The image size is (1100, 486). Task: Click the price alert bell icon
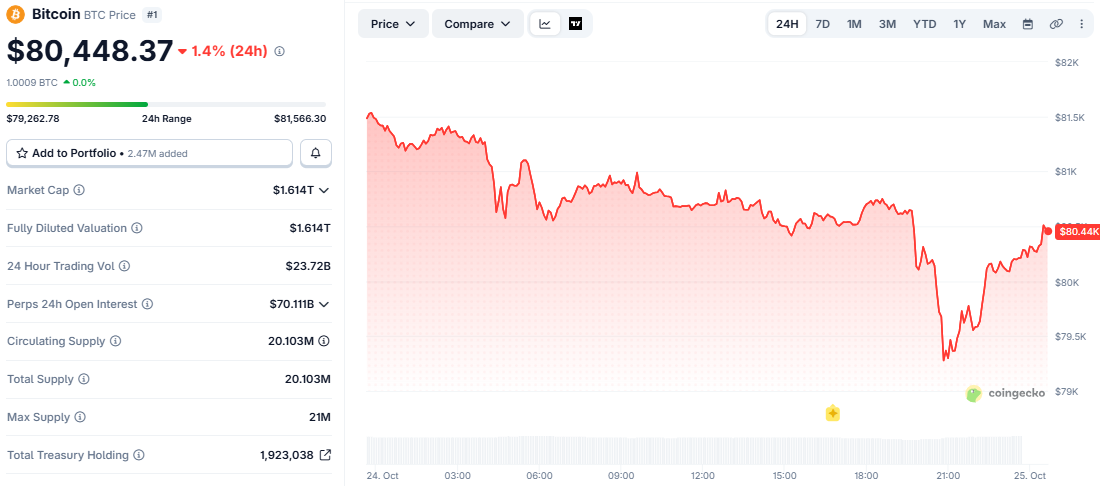pyautogui.click(x=316, y=153)
